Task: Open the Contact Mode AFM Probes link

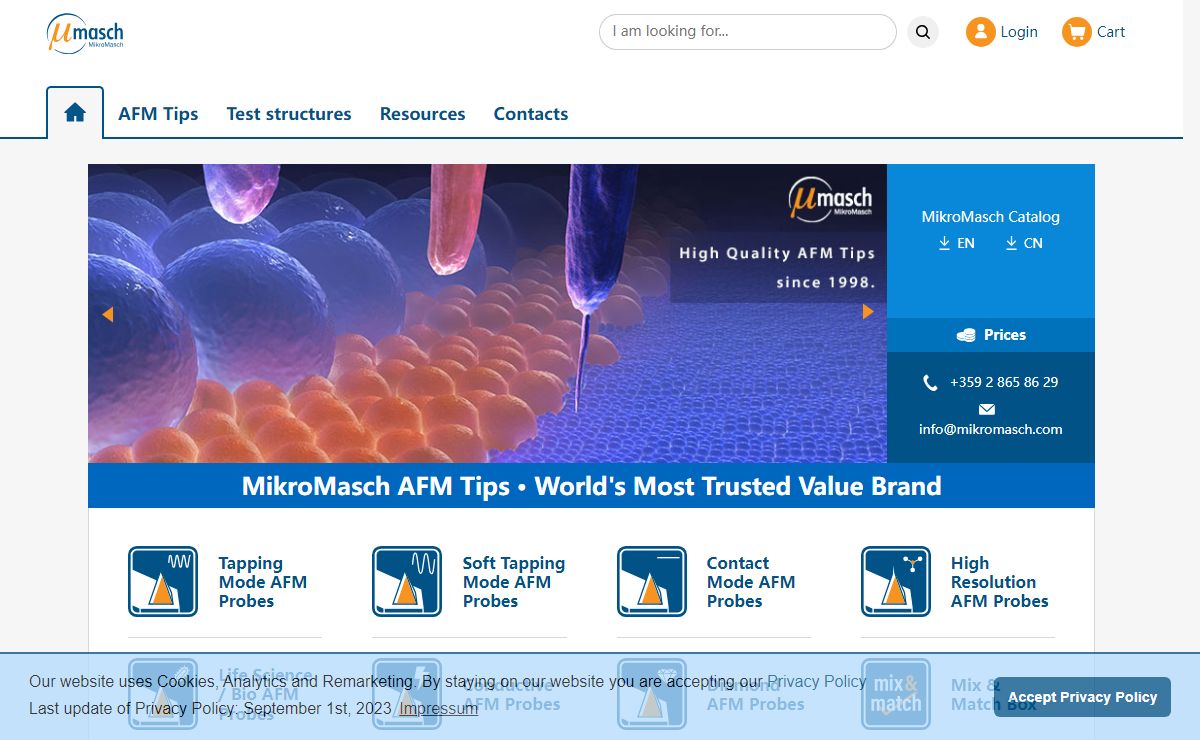Action: 751,582
